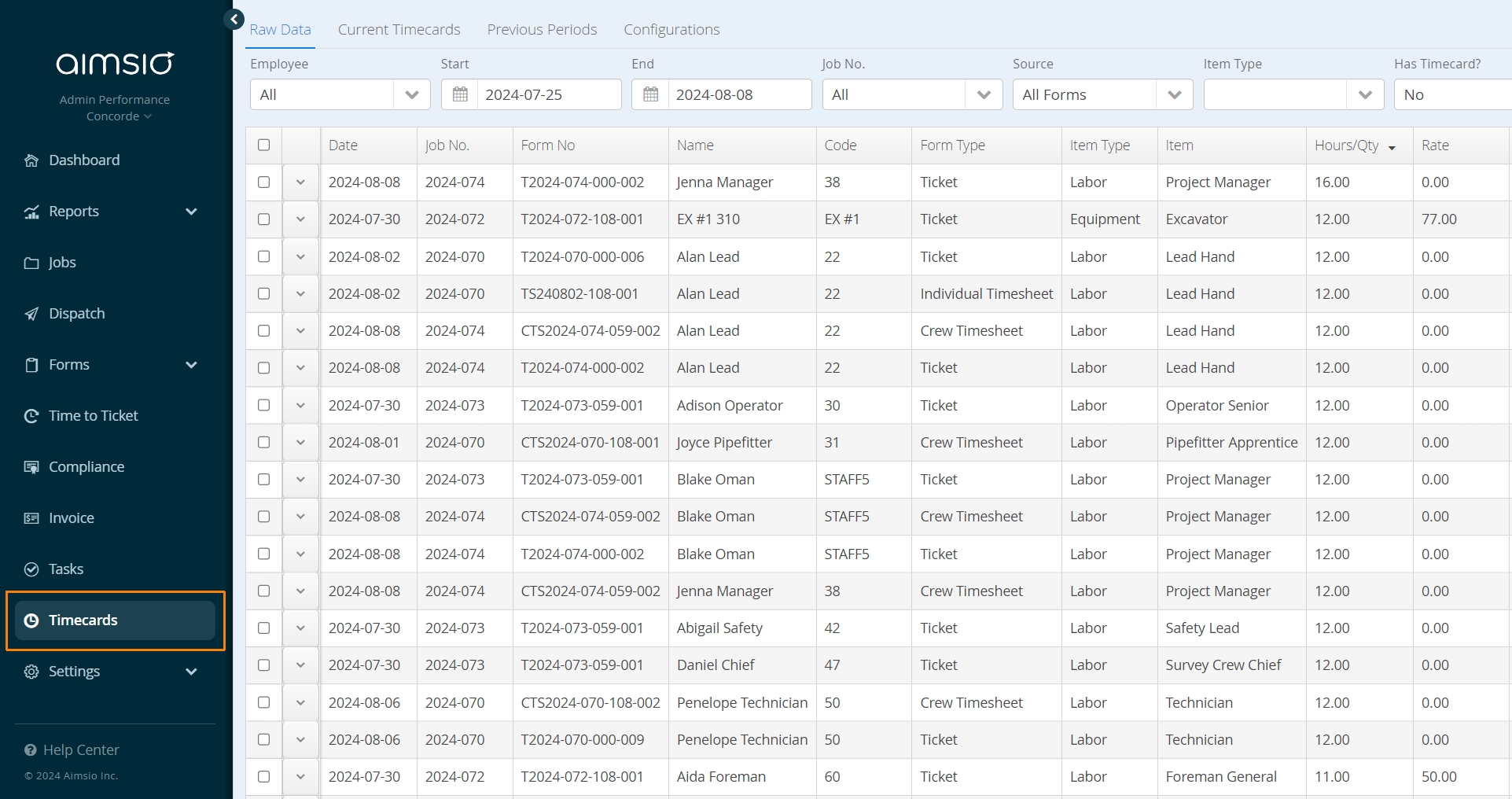Sort by the Name column header

coord(742,145)
